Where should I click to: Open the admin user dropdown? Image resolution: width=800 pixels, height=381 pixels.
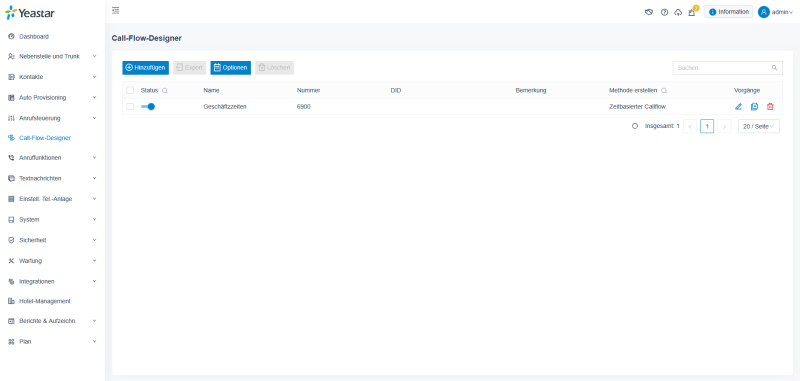click(x=776, y=12)
